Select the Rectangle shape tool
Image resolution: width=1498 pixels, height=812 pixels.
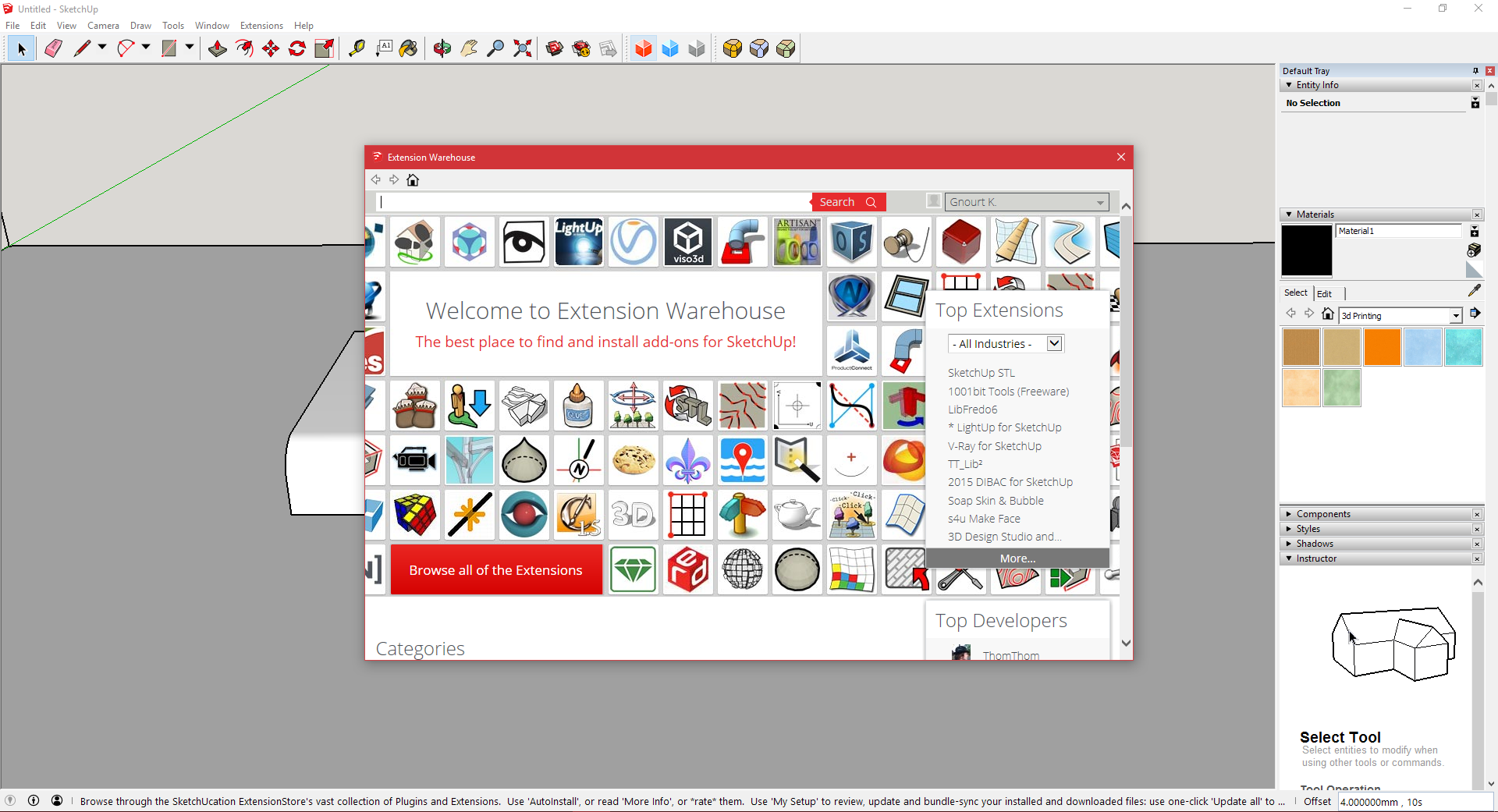tap(169, 49)
